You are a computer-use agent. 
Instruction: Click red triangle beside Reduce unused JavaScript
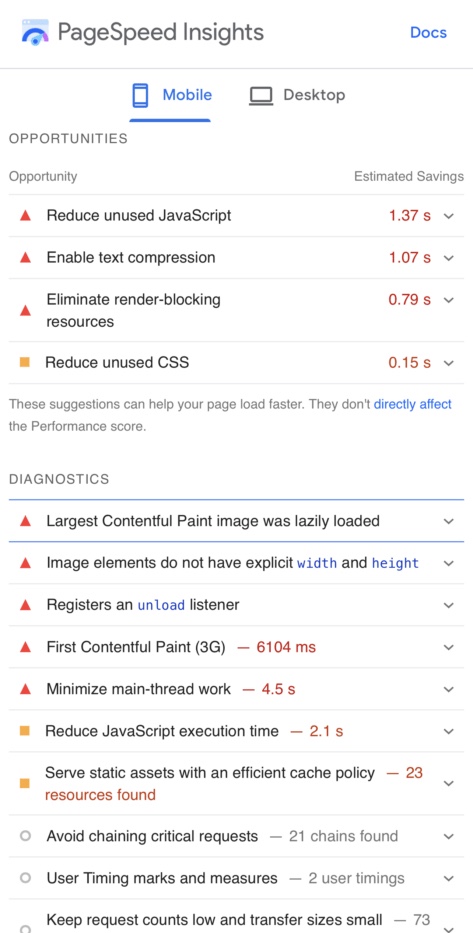tap(25, 215)
